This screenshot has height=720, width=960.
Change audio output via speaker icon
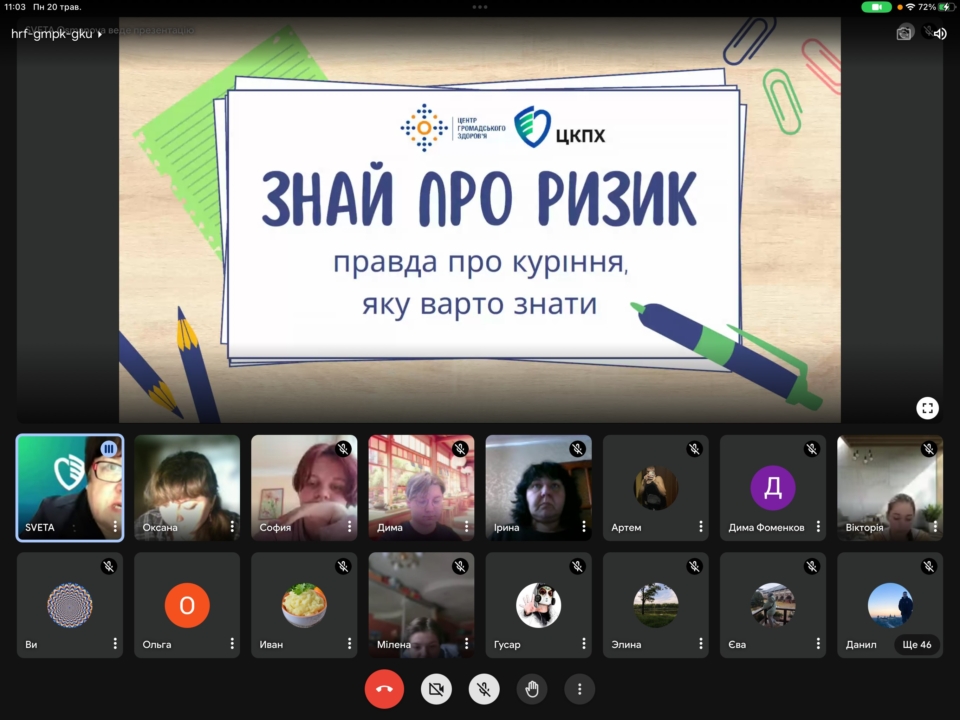(x=938, y=33)
